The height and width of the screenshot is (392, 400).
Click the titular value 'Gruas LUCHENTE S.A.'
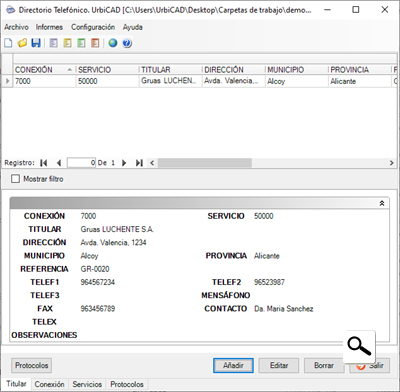coord(117,229)
